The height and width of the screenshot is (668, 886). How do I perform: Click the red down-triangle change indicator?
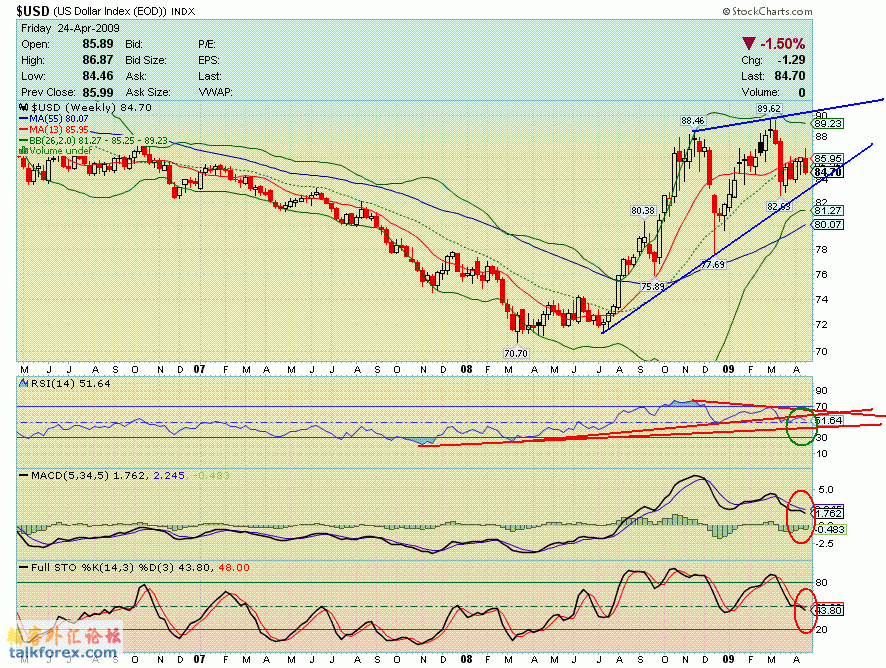click(x=749, y=44)
